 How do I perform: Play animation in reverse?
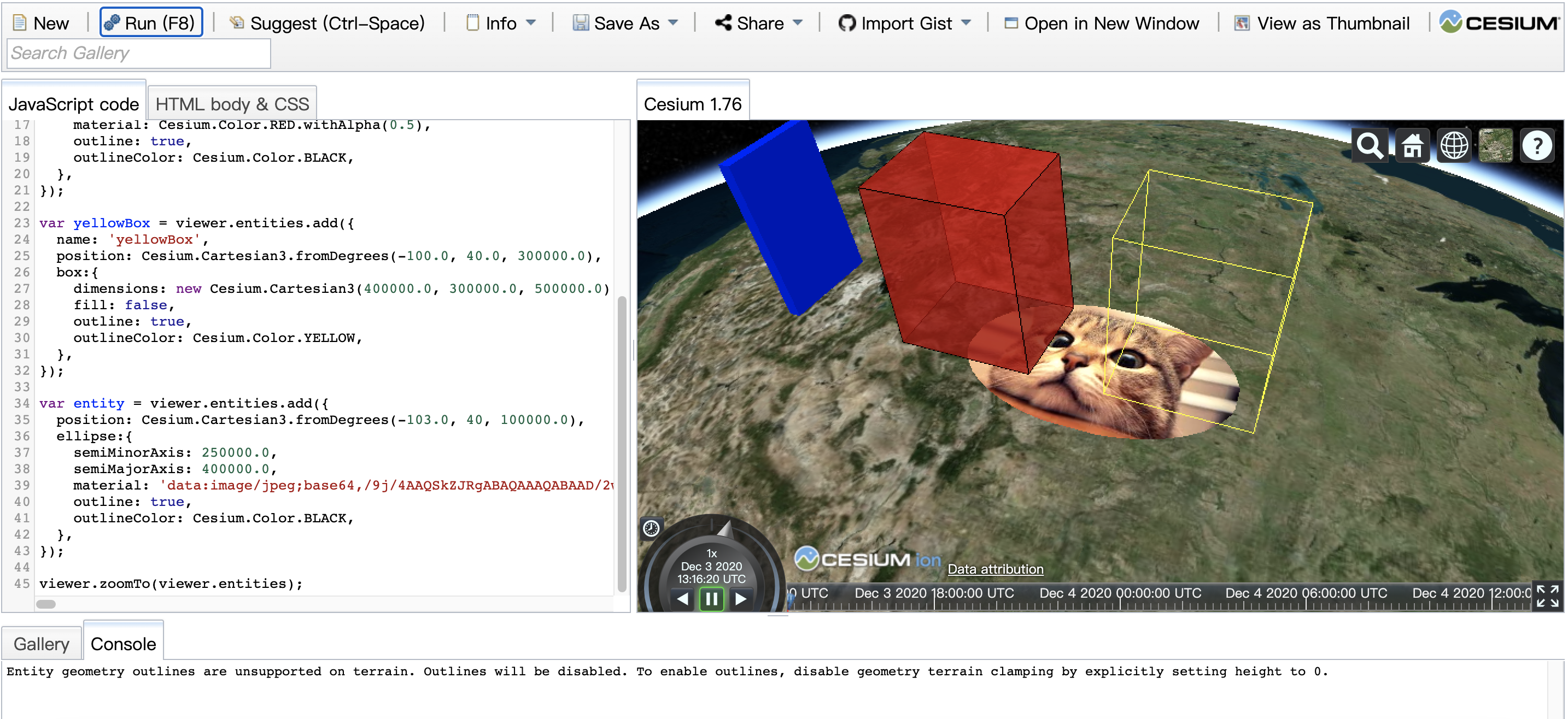click(x=682, y=599)
